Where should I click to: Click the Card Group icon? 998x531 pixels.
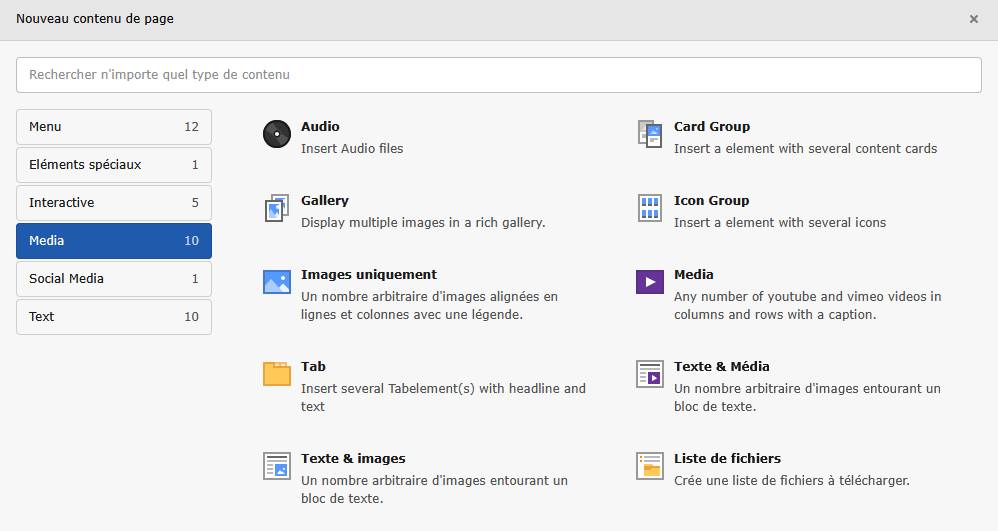coord(650,134)
